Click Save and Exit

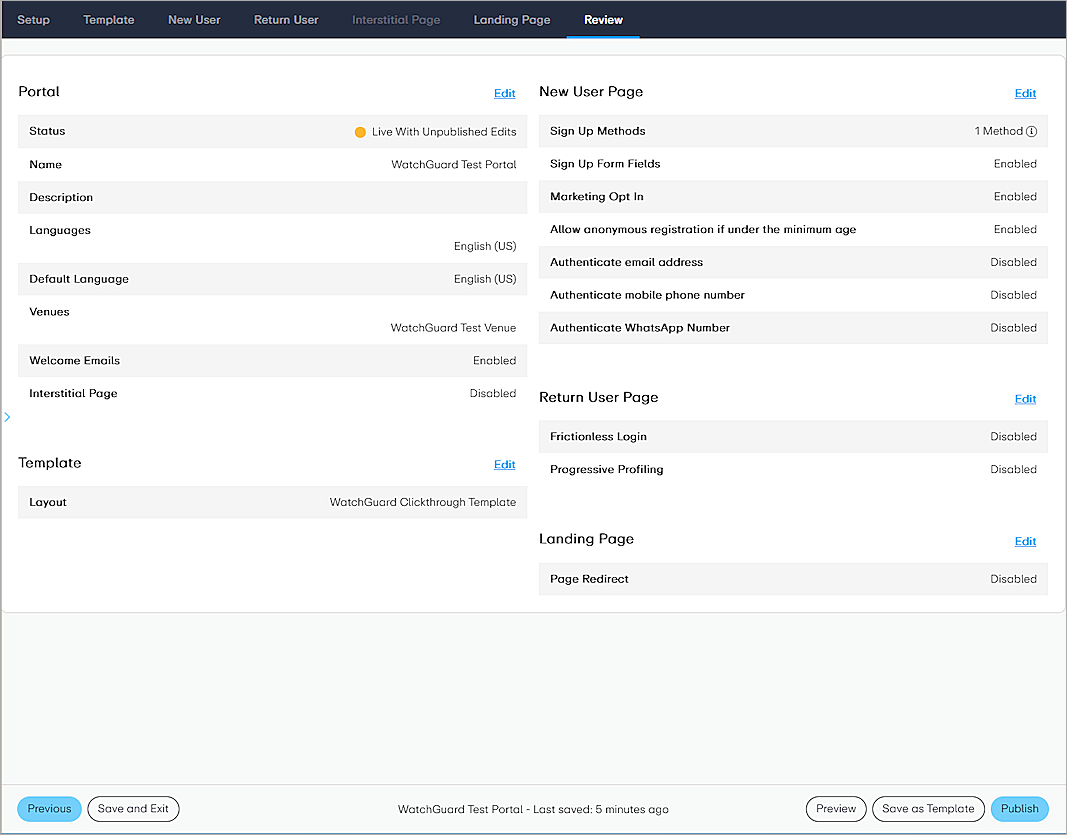(x=133, y=809)
